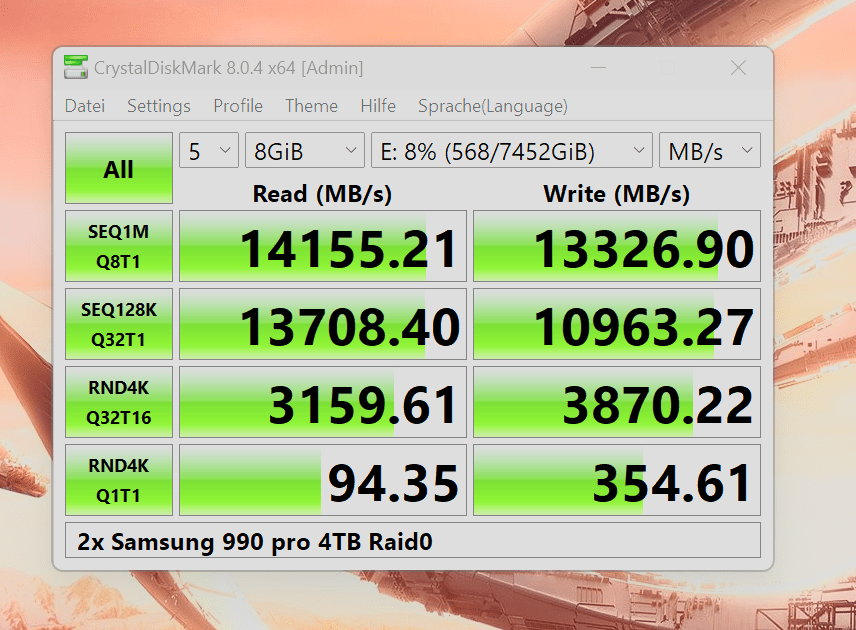
Task: Click the RND4K Q1T1 read result 94.35
Action: (323, 480)
